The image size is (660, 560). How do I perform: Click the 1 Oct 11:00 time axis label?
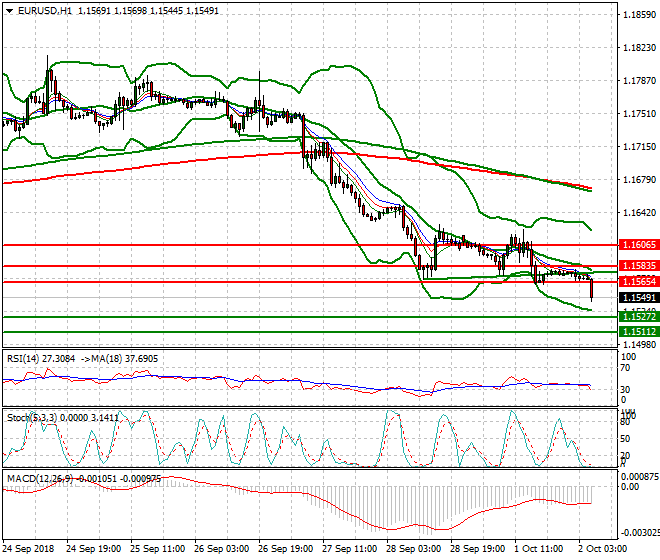[x=538, y=549]
